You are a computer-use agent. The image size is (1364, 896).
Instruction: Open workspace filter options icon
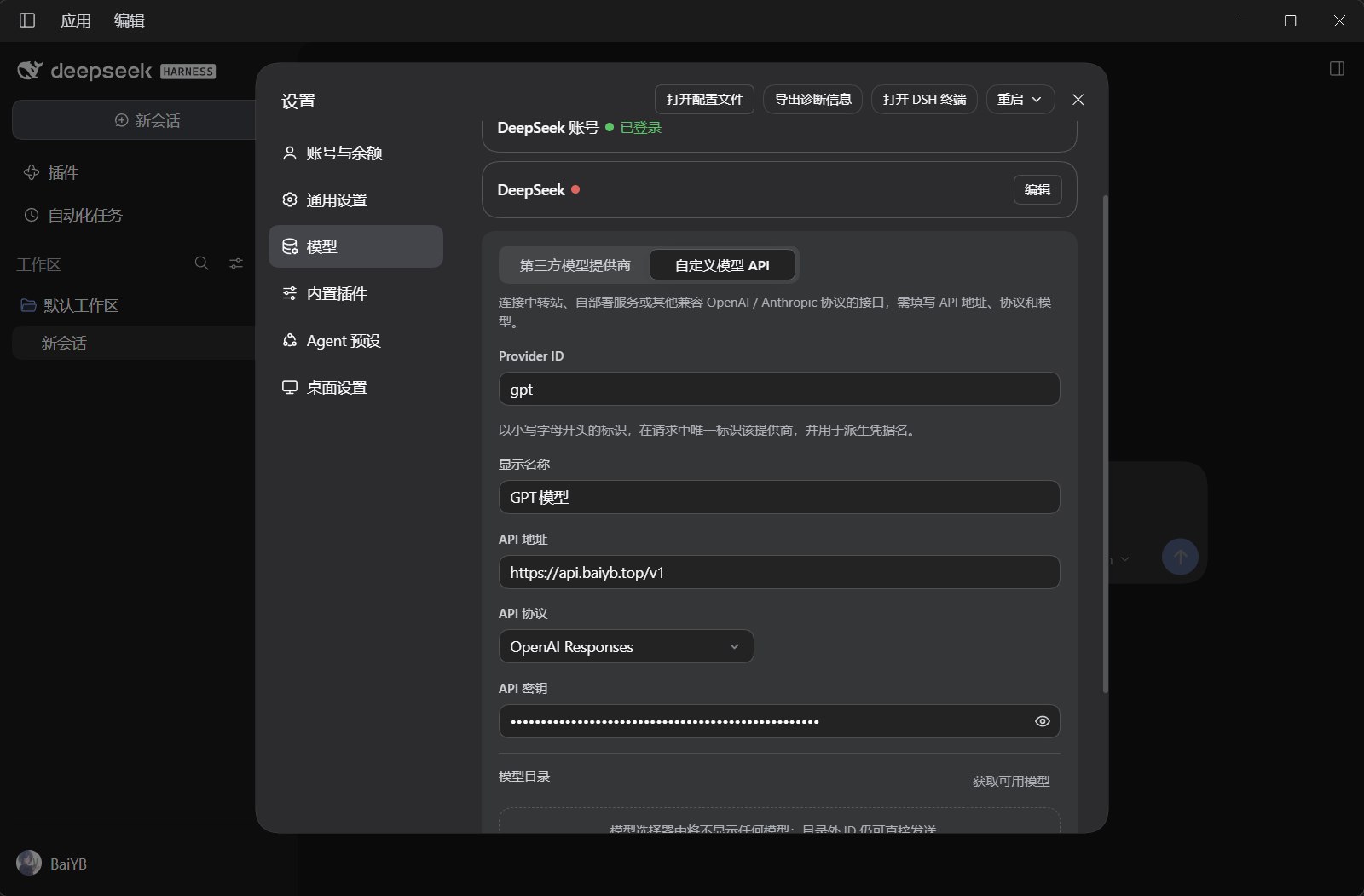tap(236, 263)
